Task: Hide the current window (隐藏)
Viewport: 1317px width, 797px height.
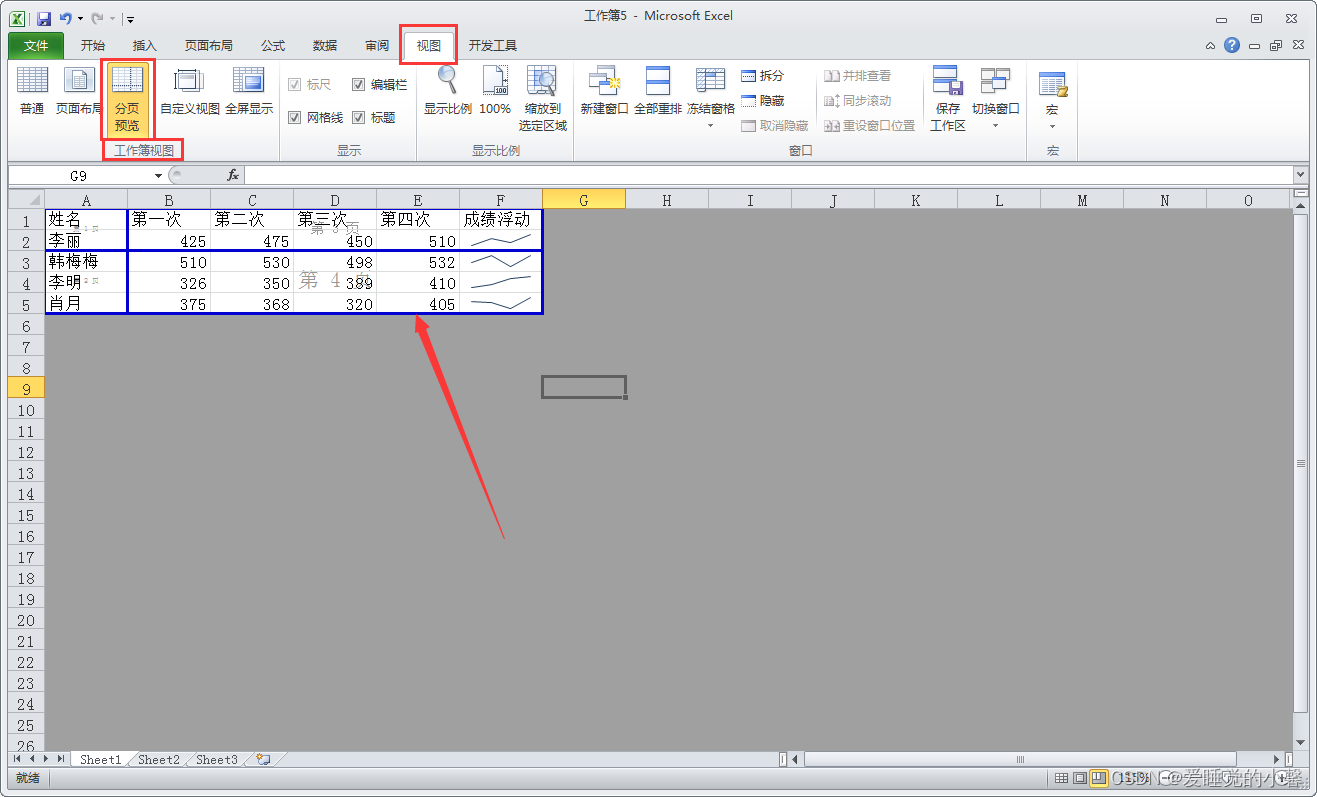Action: coord(763,101)
